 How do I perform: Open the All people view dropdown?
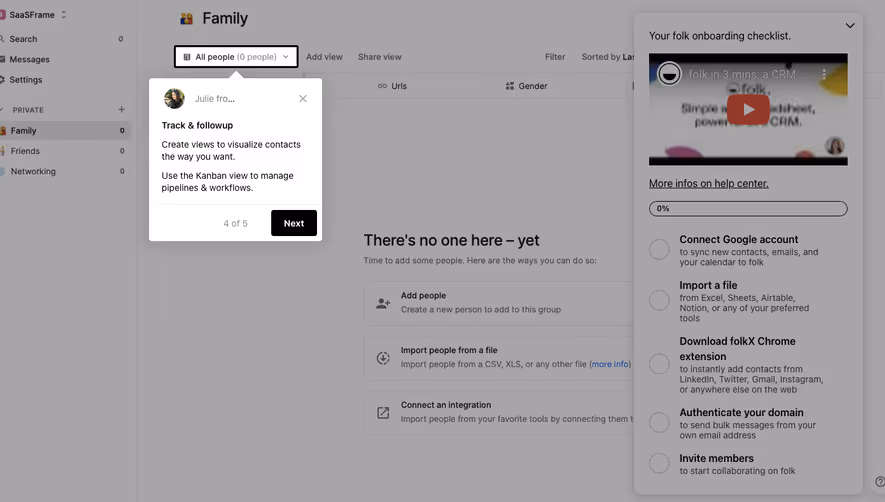[236, 56]
